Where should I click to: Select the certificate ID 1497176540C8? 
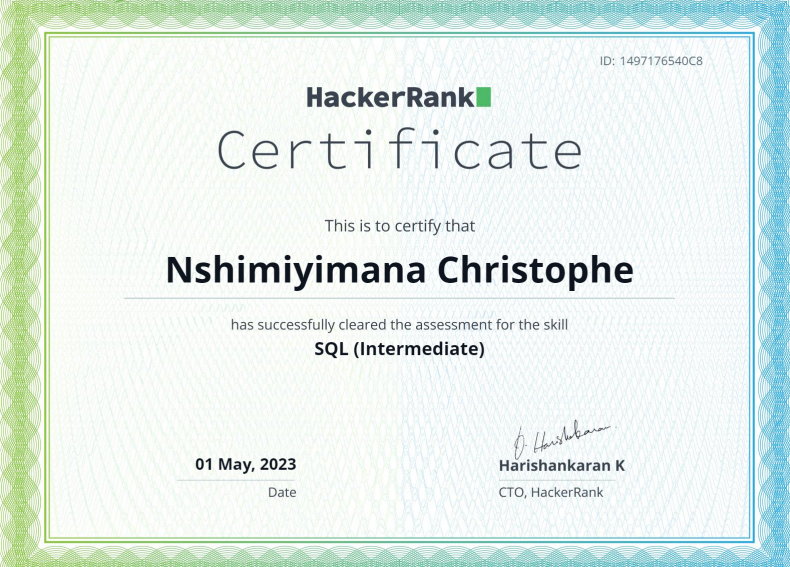tap(651, 61)
